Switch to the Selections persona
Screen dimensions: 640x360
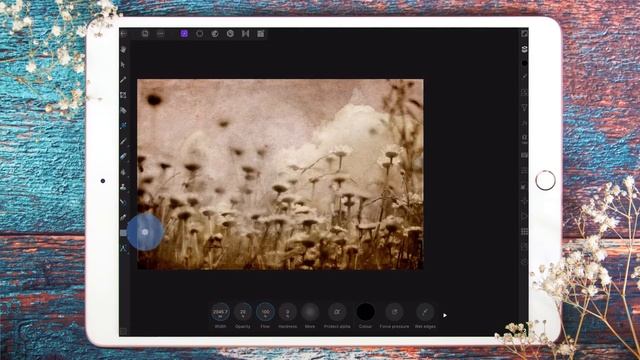pyautogui.click(x=200, y=33)
